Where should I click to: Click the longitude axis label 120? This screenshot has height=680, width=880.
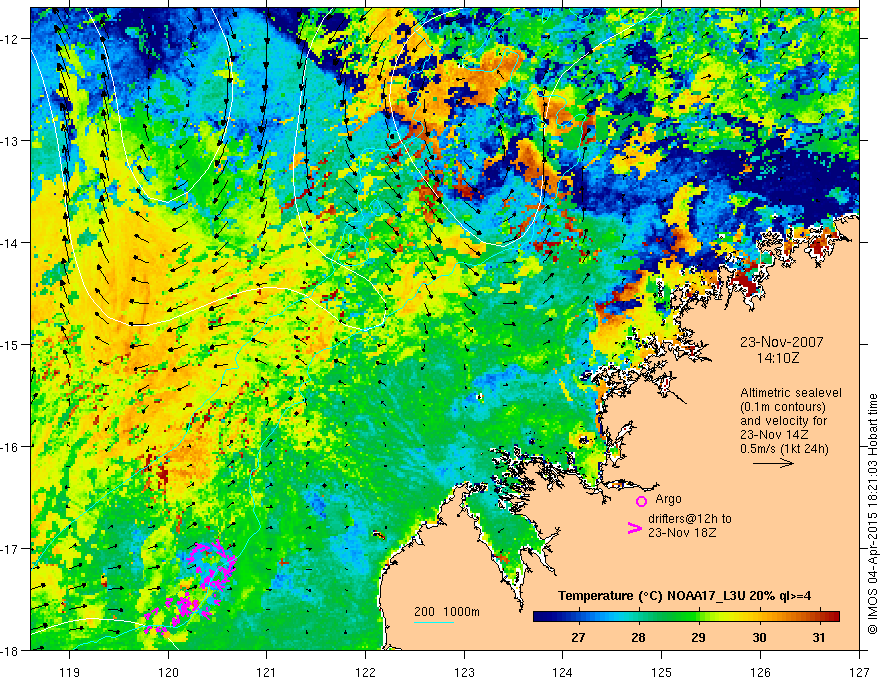coord(168,673)
